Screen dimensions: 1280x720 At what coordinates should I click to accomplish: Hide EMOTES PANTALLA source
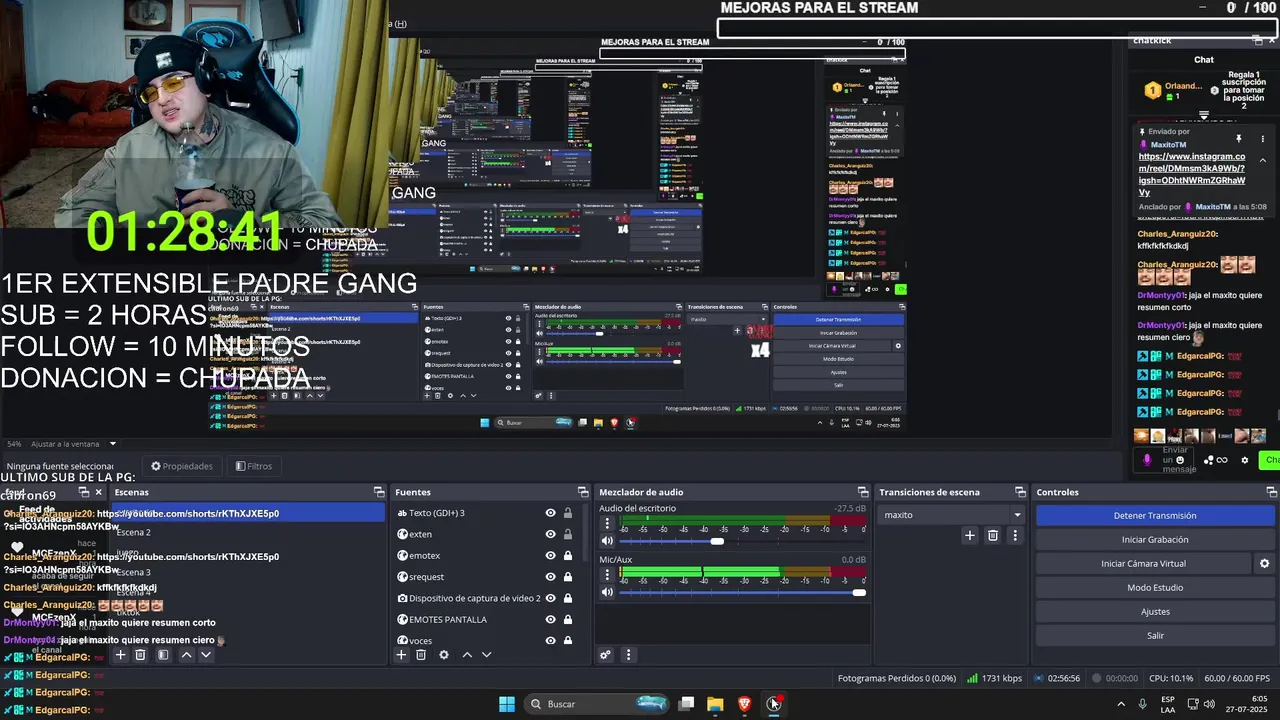pos(550,619)
